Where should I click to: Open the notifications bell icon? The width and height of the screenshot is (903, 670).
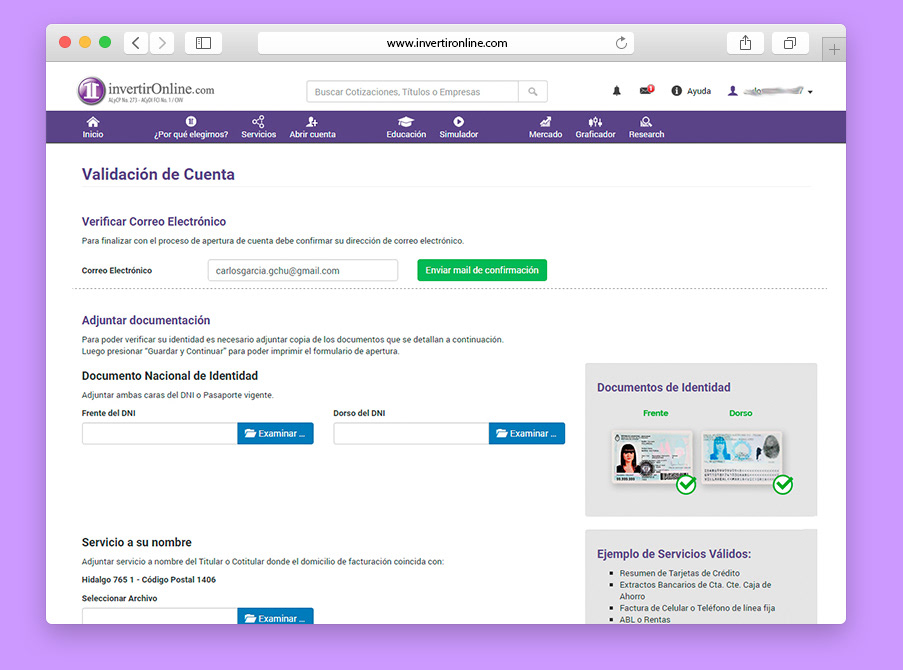point(617,91)
